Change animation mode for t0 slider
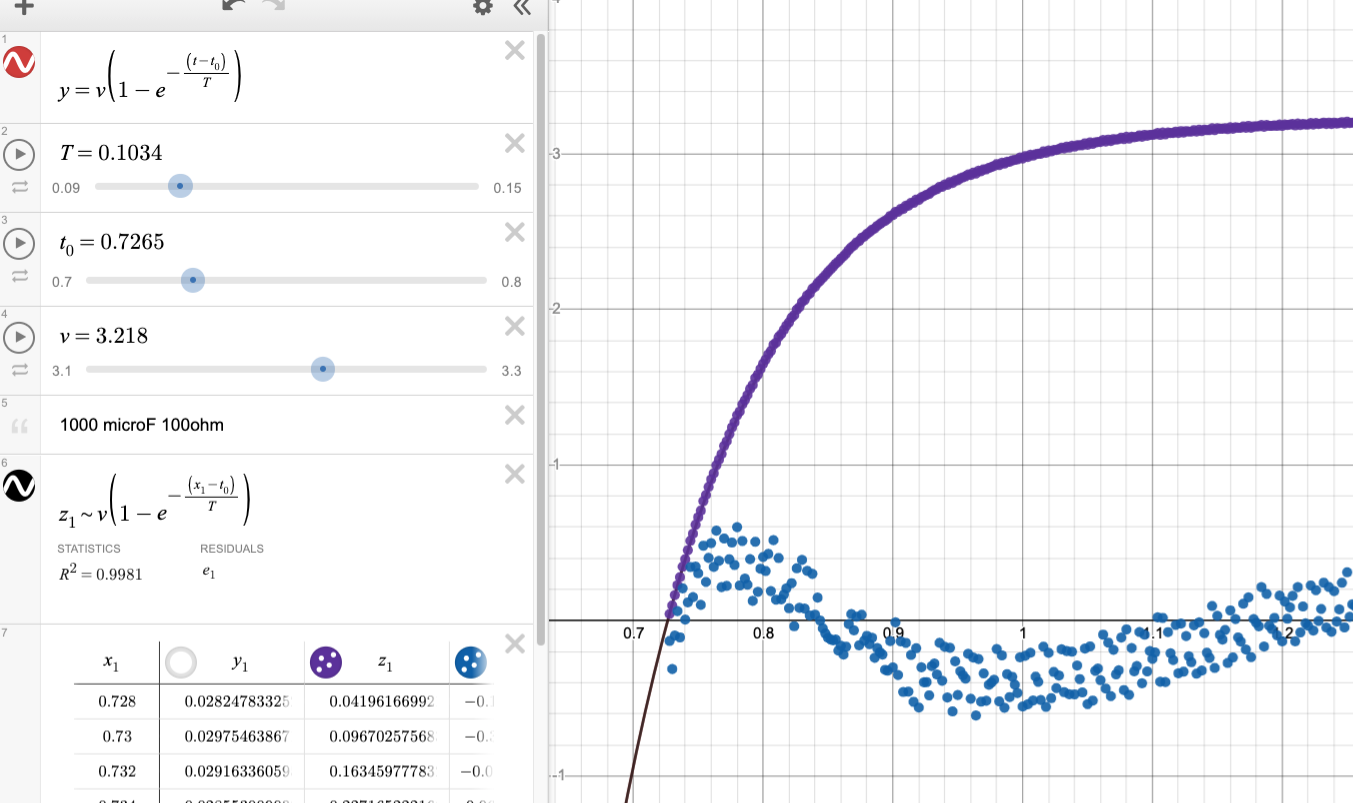Image resolution: width=1353 pixels, height=803 pixels. pyautogui.click(x=19, y=276)
